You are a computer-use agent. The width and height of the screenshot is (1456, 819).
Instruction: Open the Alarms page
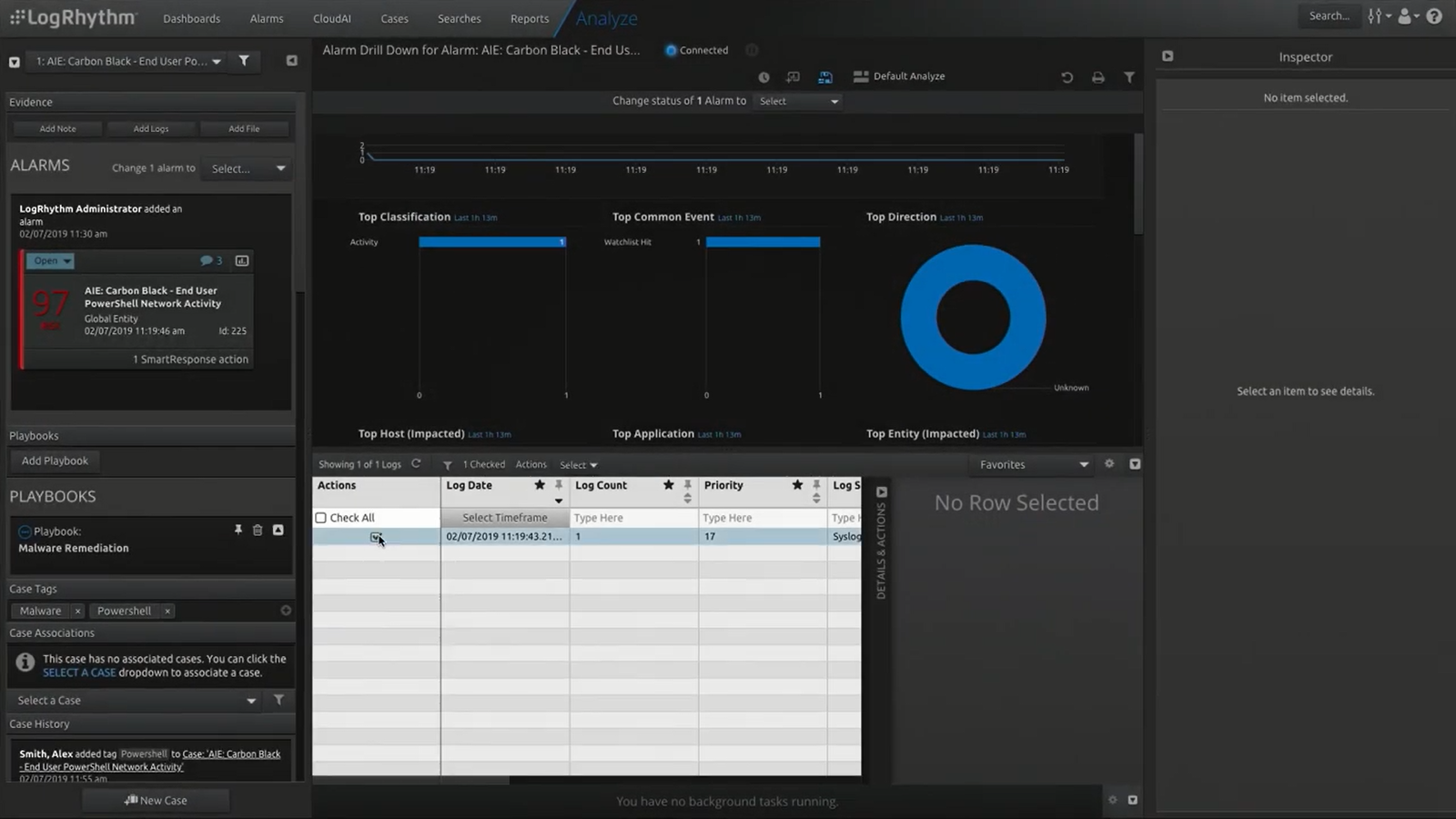[x=267, y=18]
